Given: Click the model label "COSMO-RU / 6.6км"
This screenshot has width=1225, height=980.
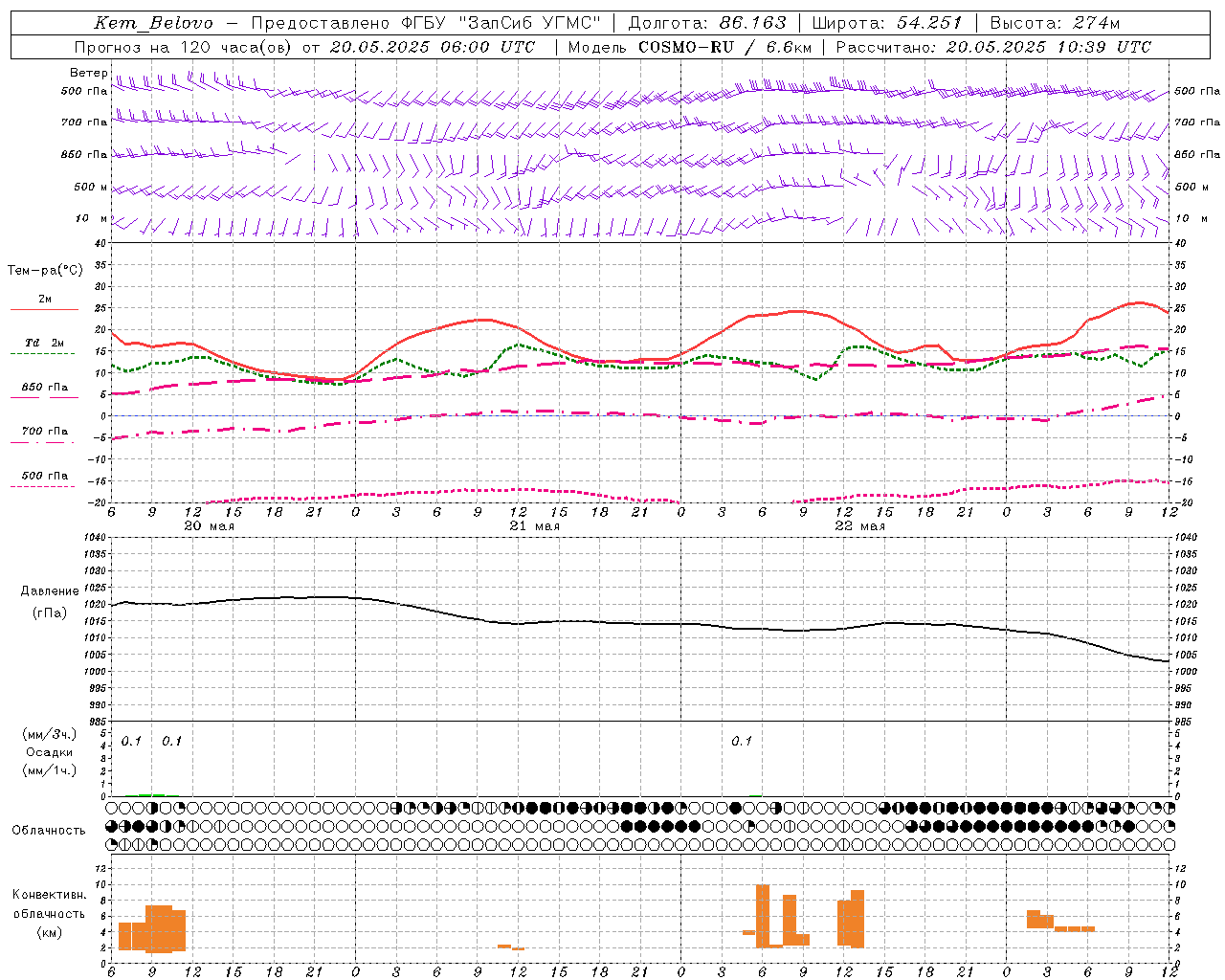Looking at the screenshot, I should tap(724, 47).
